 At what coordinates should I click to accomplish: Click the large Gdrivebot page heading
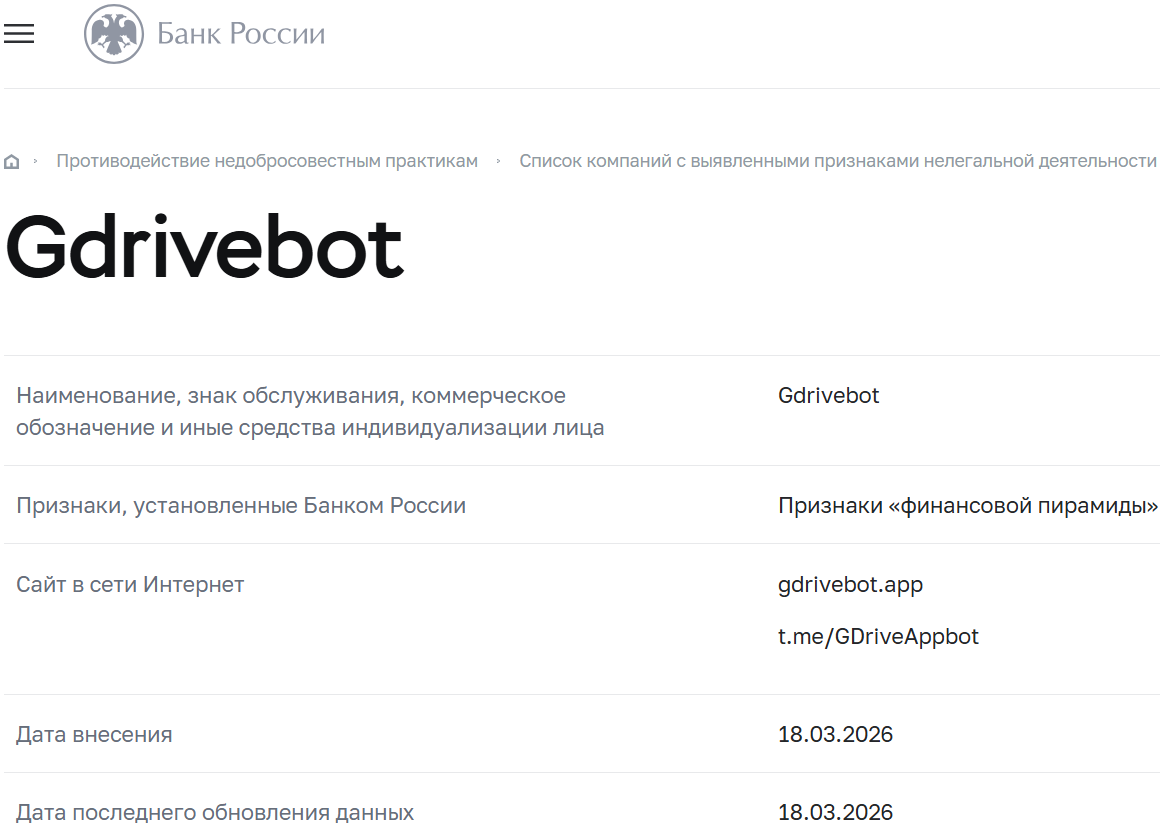pos(205,247)
